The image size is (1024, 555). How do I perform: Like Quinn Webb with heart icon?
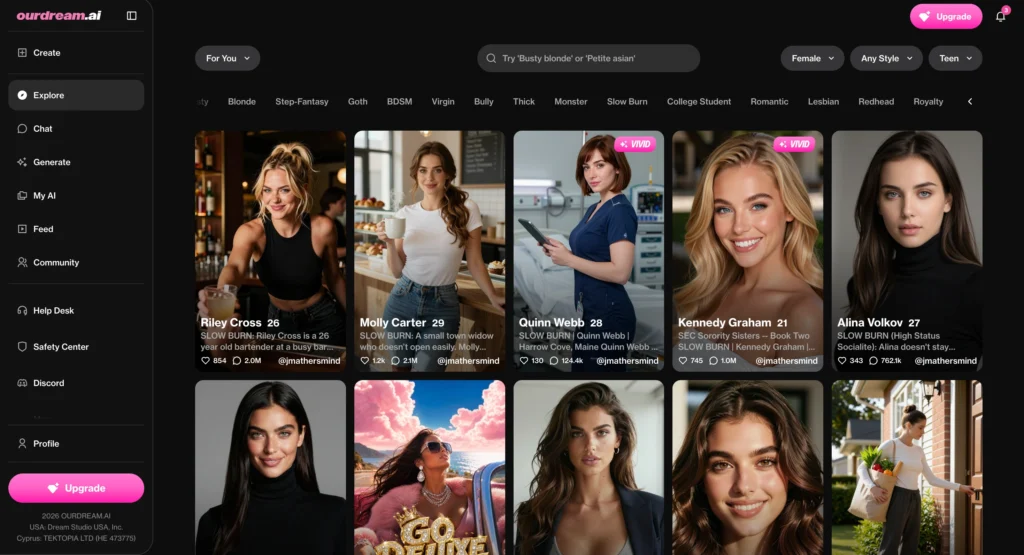pos(524,360)
